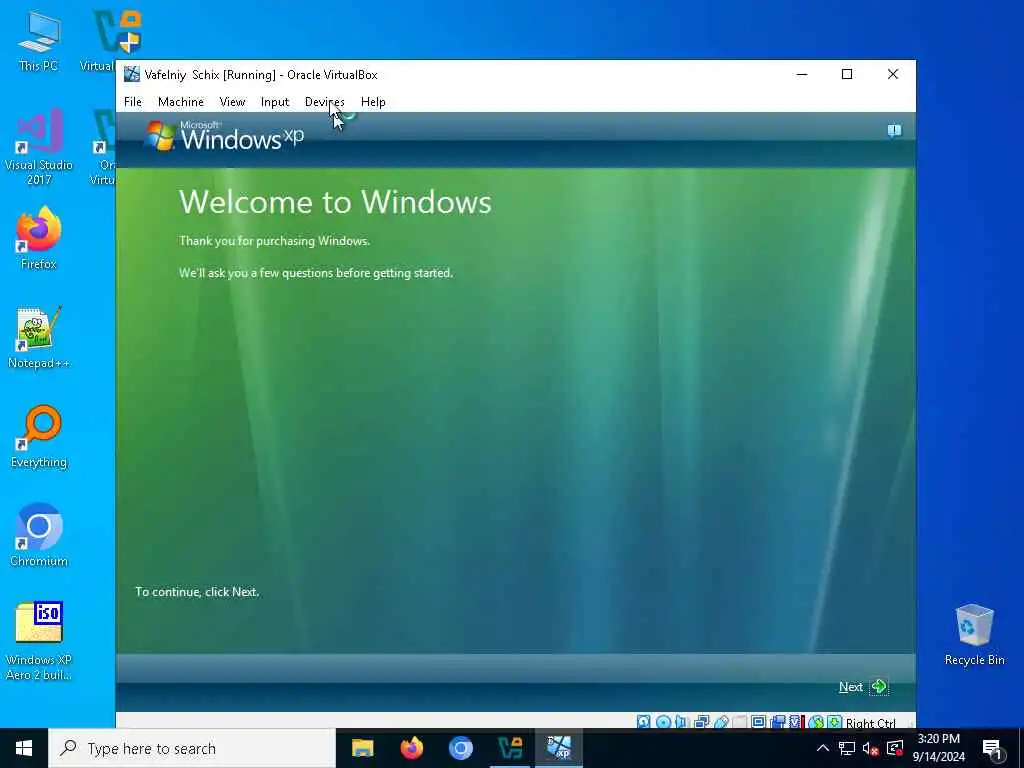Image resolution: width=1024 pixels, height=768 pixels.
Task: Click the help icon in Windows XP setup header
Action: (x=894, y=131)
